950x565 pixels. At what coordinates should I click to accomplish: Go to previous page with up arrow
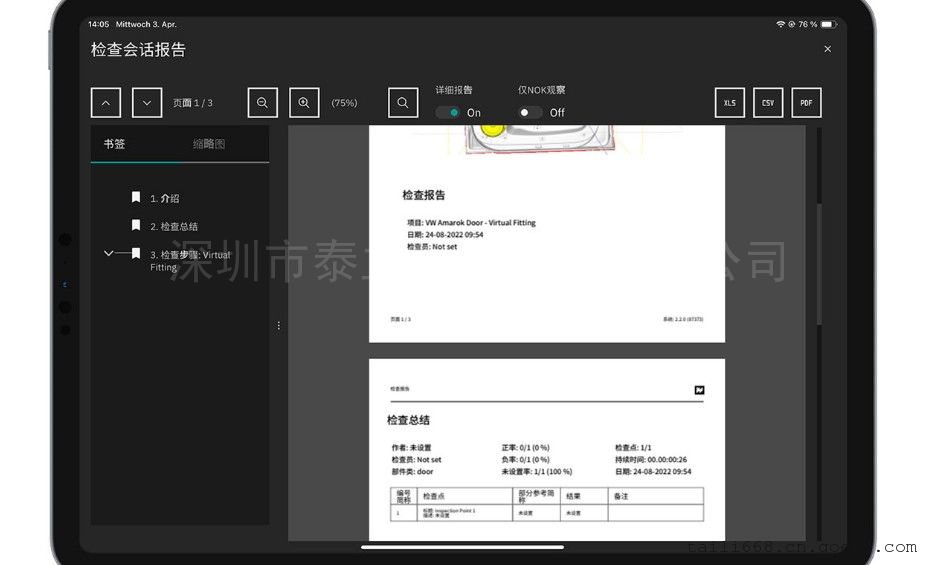pyautogui.click(x=105, y=103)
